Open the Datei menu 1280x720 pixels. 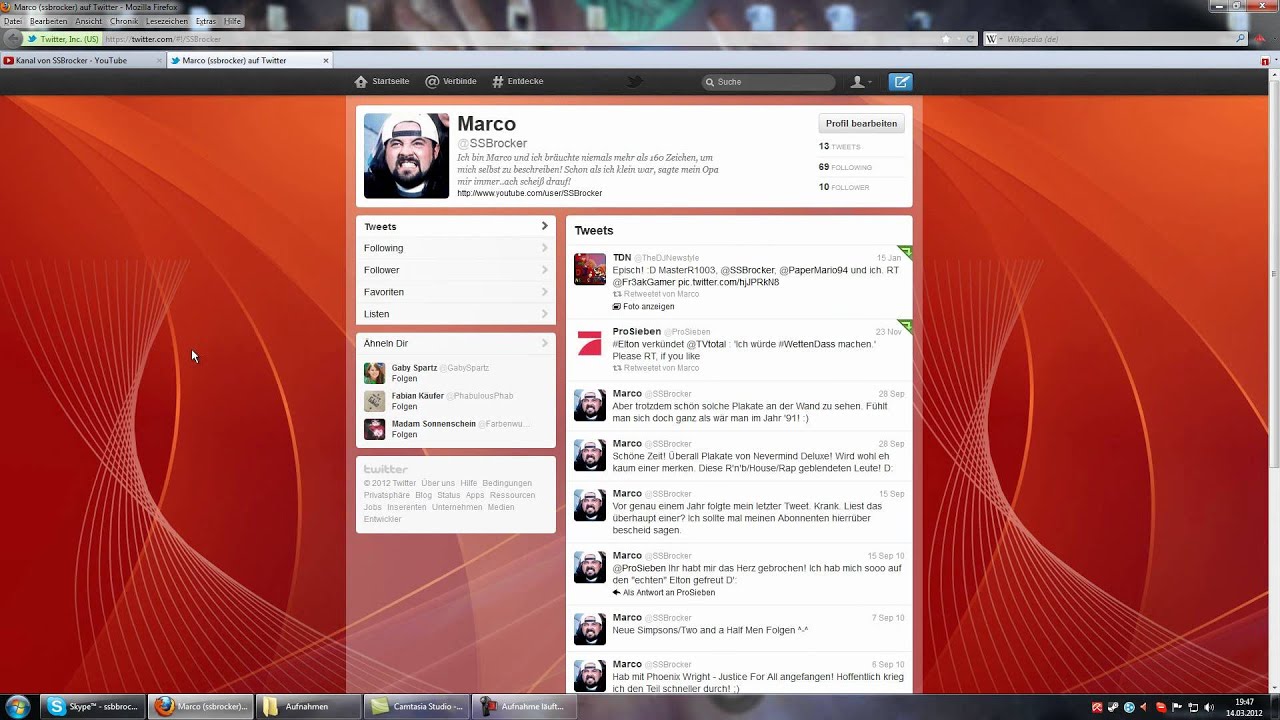pos(13,21)
